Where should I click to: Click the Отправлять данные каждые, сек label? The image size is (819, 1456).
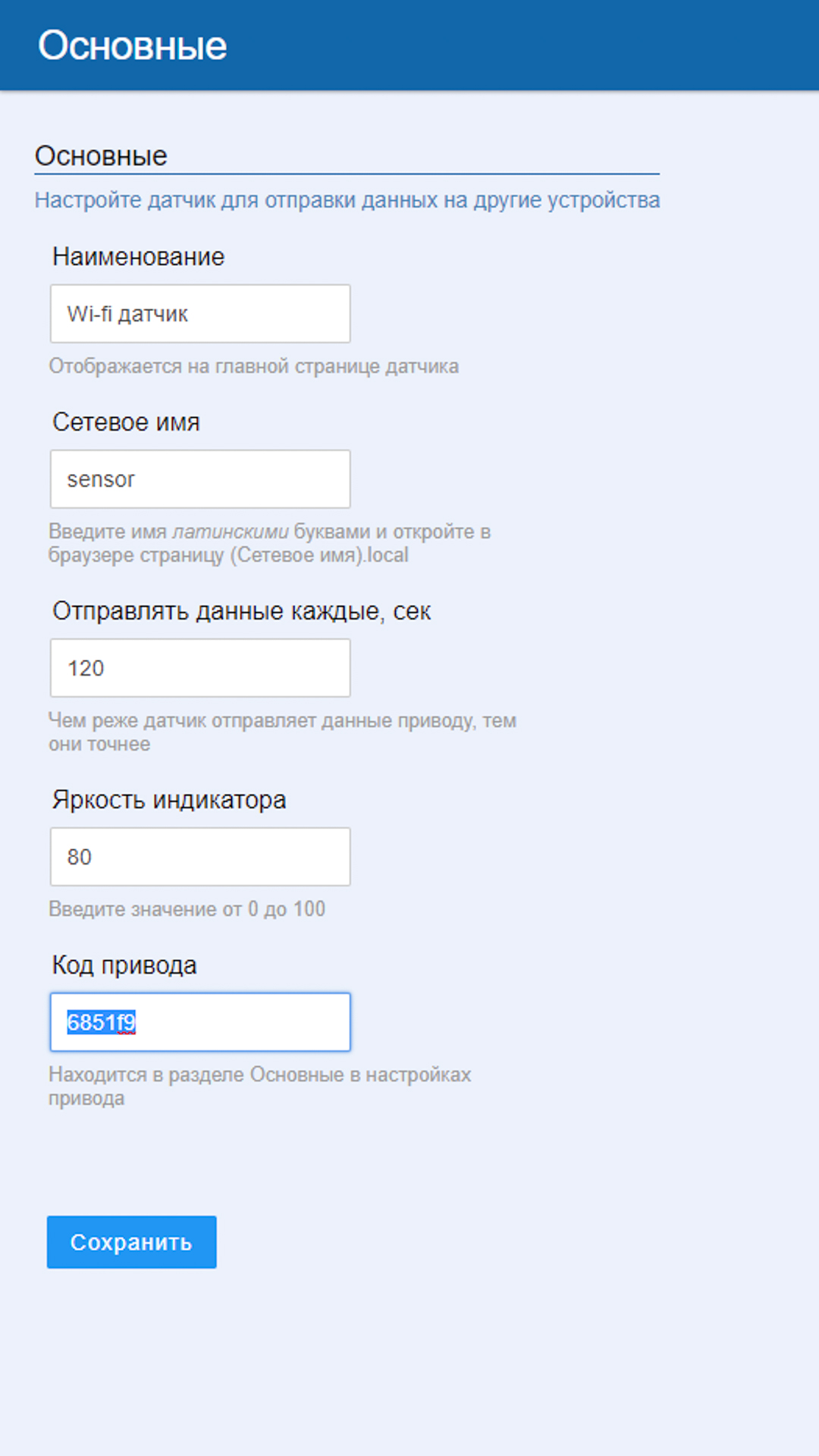click(x=241, y=611)
